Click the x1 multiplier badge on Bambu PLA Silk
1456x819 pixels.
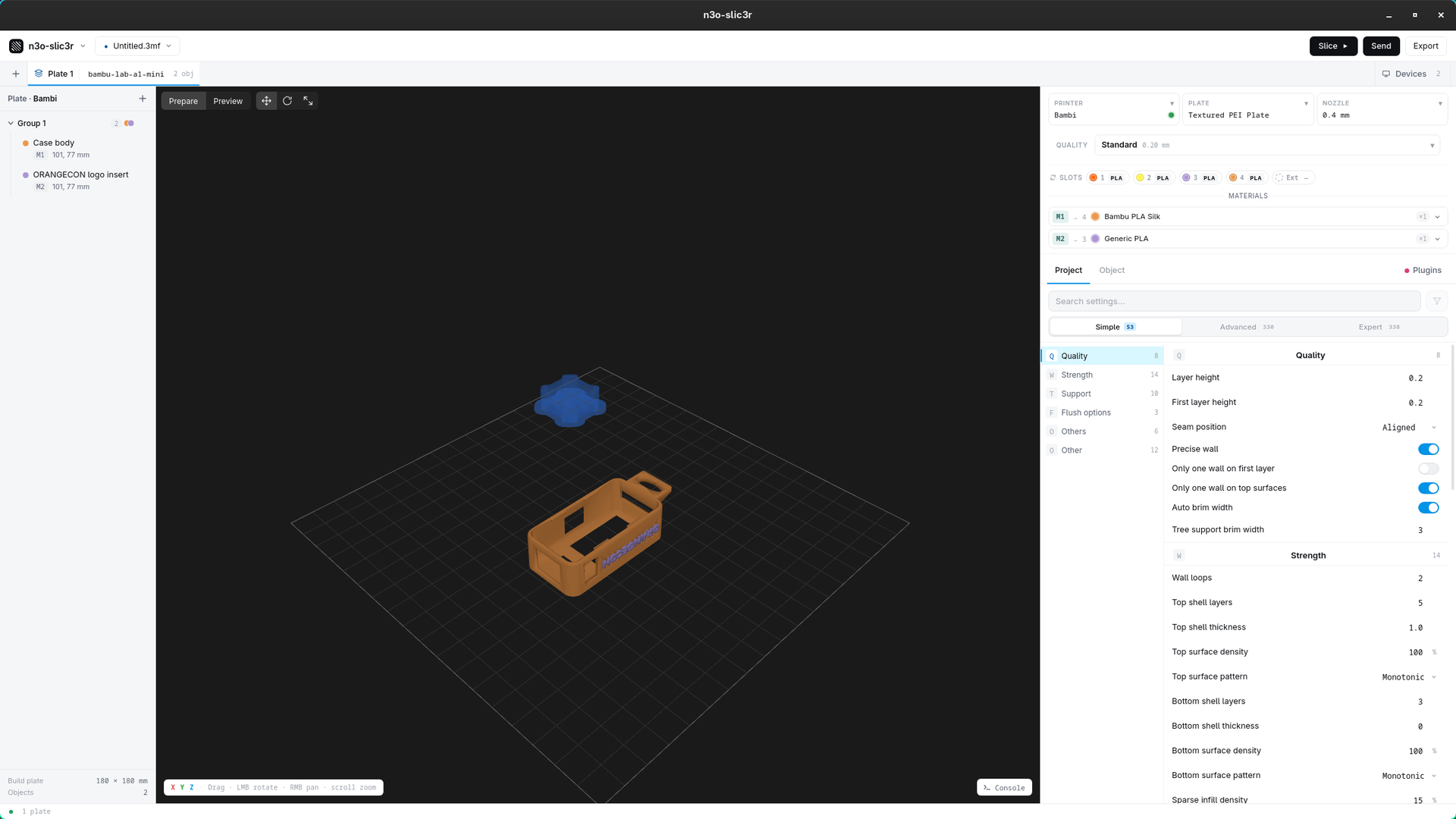click(1423, 217)
